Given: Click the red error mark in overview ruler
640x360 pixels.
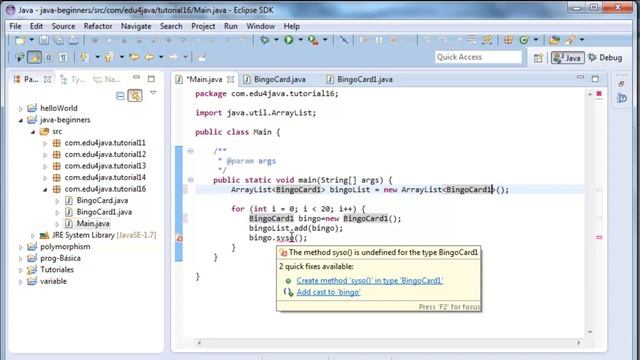Looking at the screenshot, I should pyautogui.click(x=599, y=237).
